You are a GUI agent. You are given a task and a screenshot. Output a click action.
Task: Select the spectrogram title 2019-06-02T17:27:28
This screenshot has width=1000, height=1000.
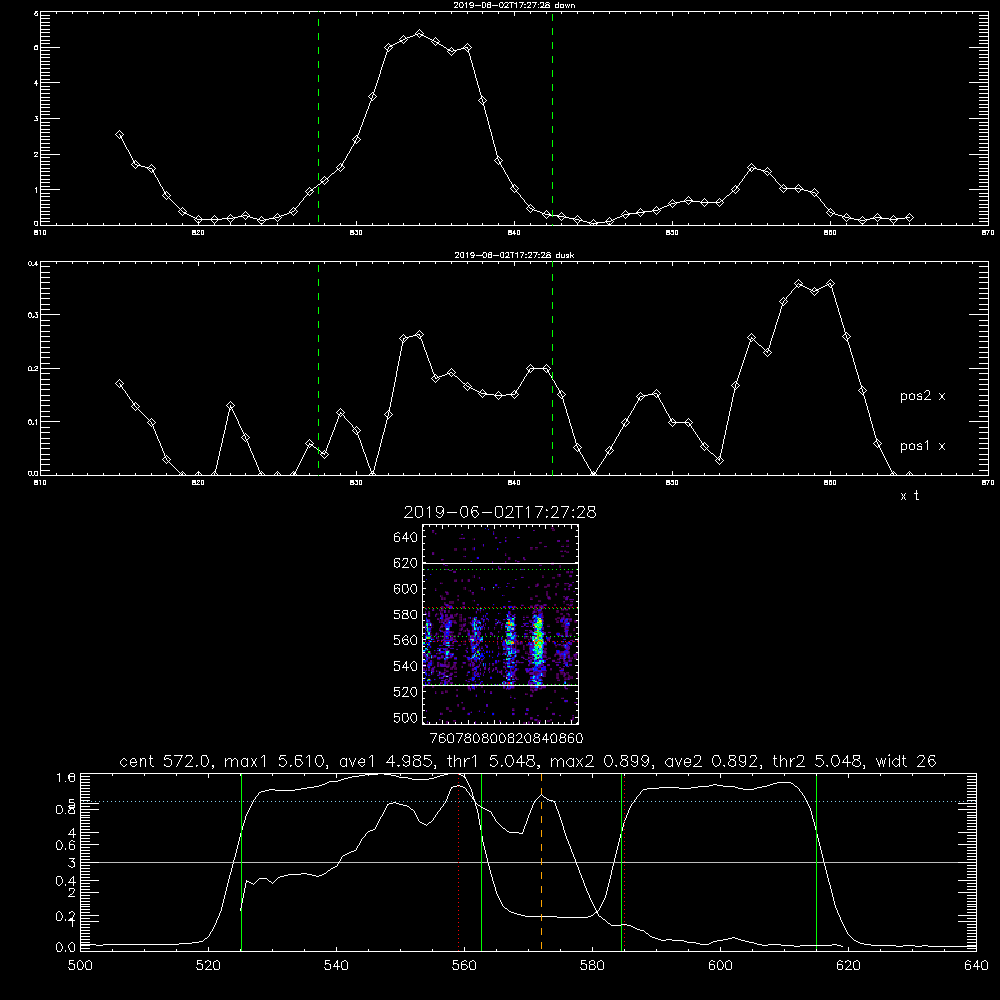pyautogui.click(x=500, y=513)
